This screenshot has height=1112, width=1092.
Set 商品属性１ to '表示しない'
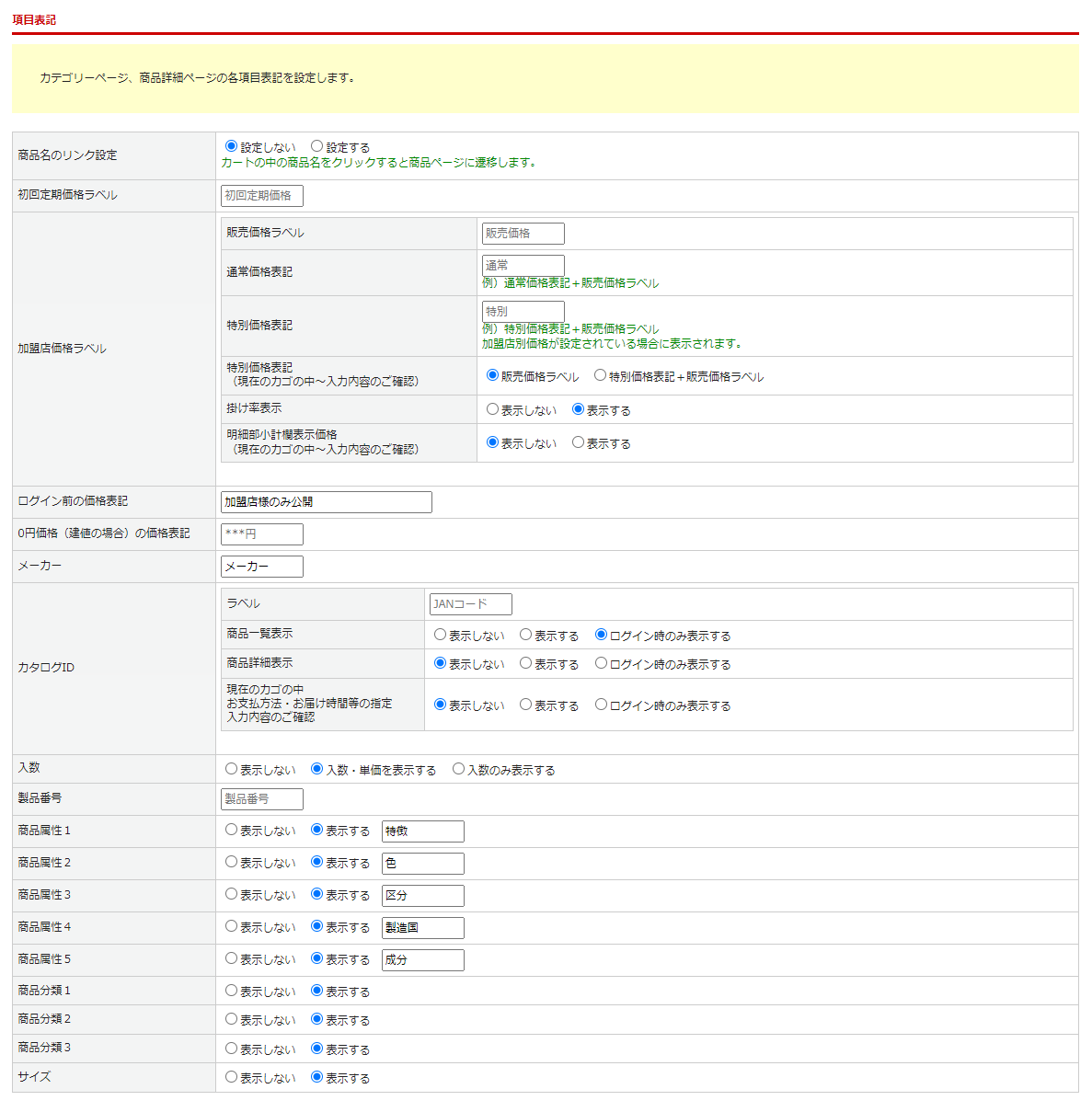pyautogui.click(x=232, y=830)
